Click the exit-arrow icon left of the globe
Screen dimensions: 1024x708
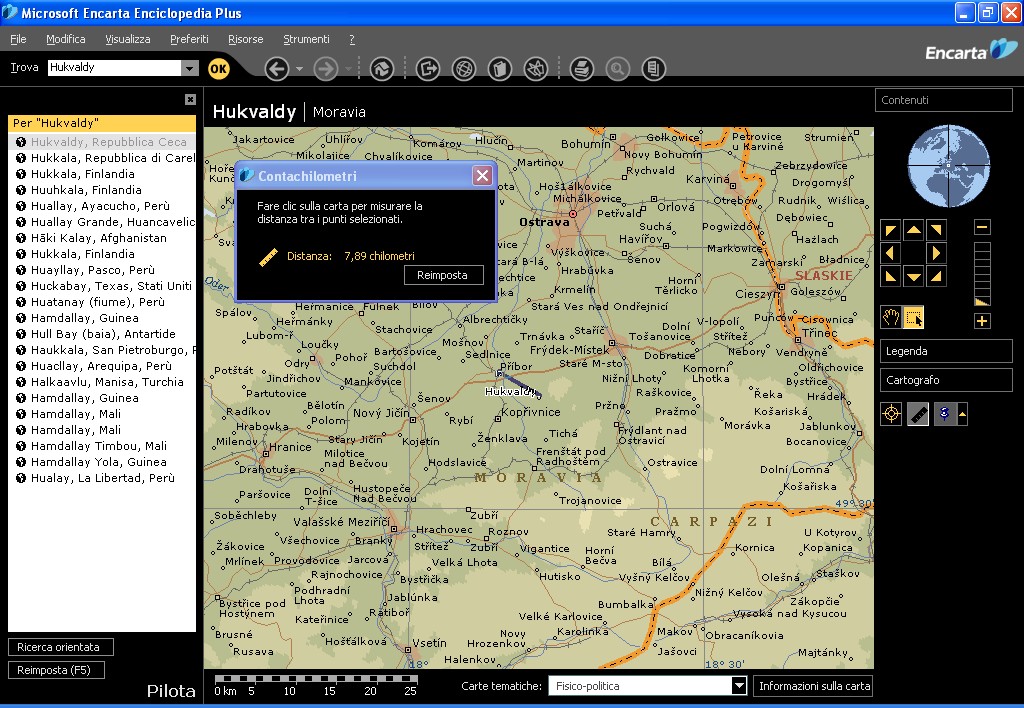coord(428,69)
